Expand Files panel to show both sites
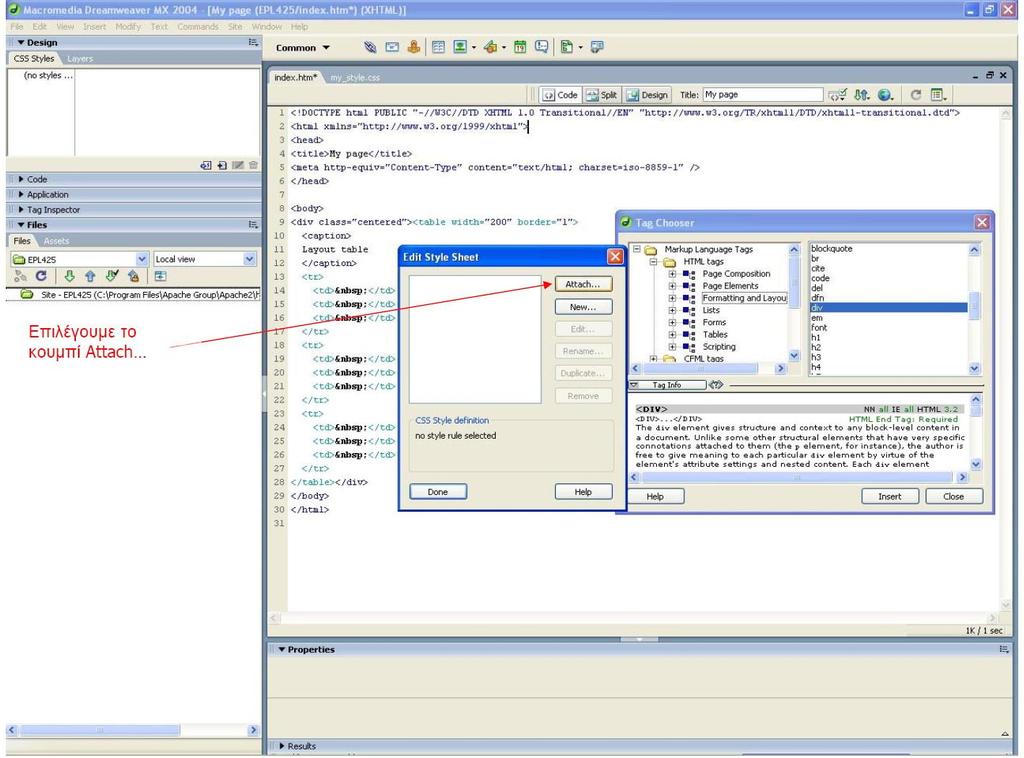The image size is (1024, 758). tap(160, 276)
